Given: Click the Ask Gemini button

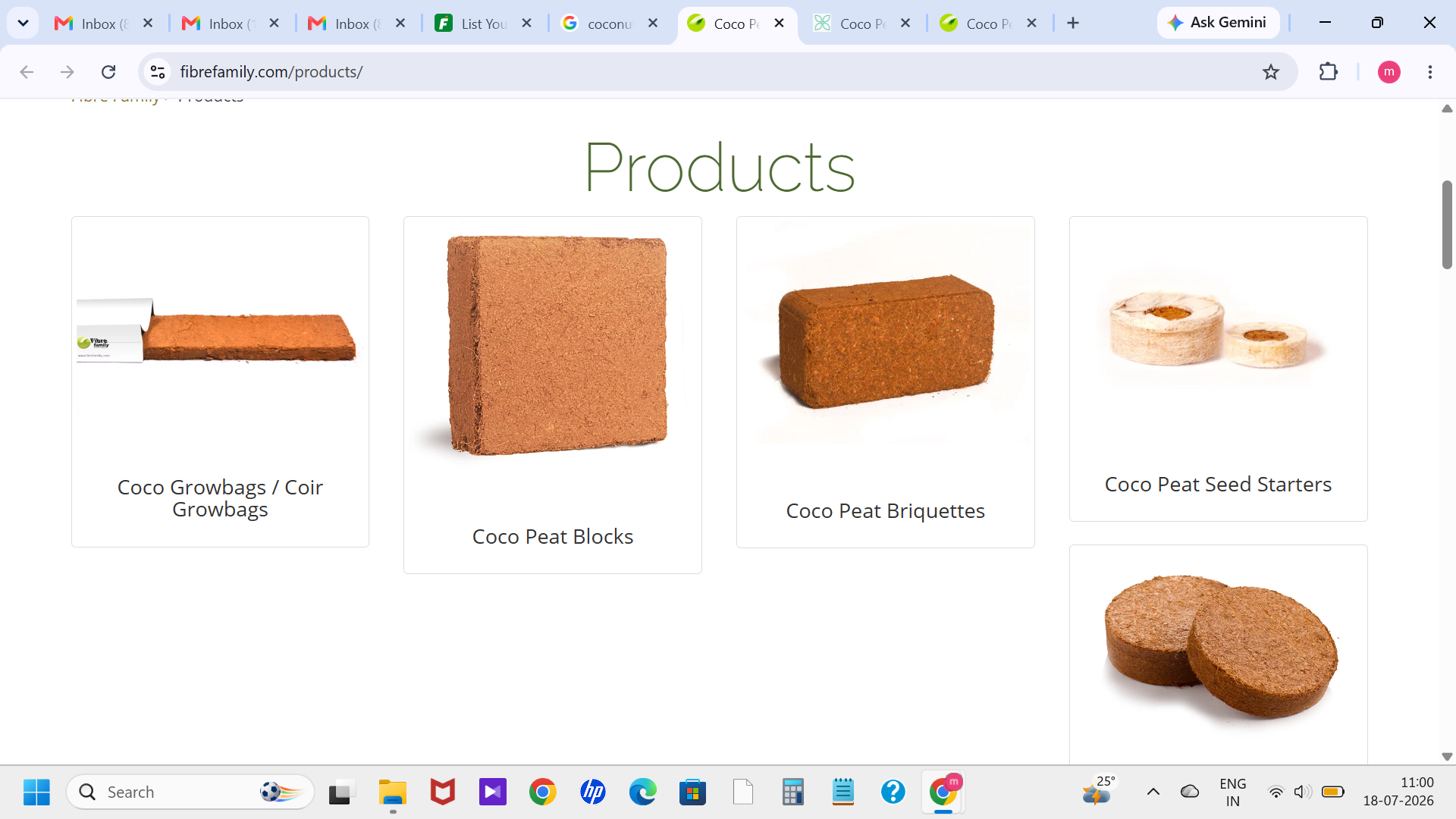Looking at the screenshot, I should click(x=1218, y=23).
